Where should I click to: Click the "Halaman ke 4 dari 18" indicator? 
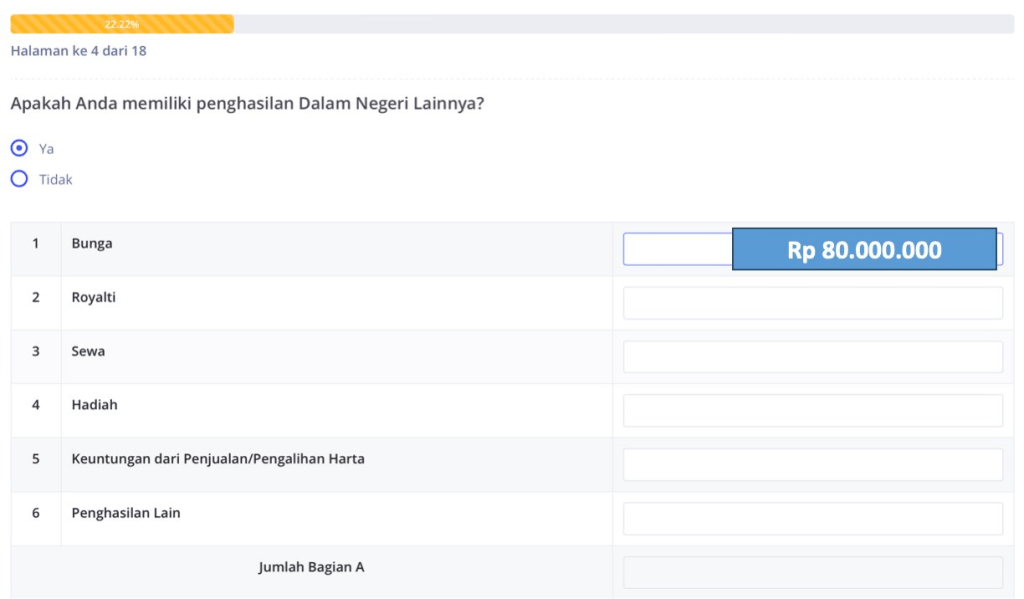(78, 50)
